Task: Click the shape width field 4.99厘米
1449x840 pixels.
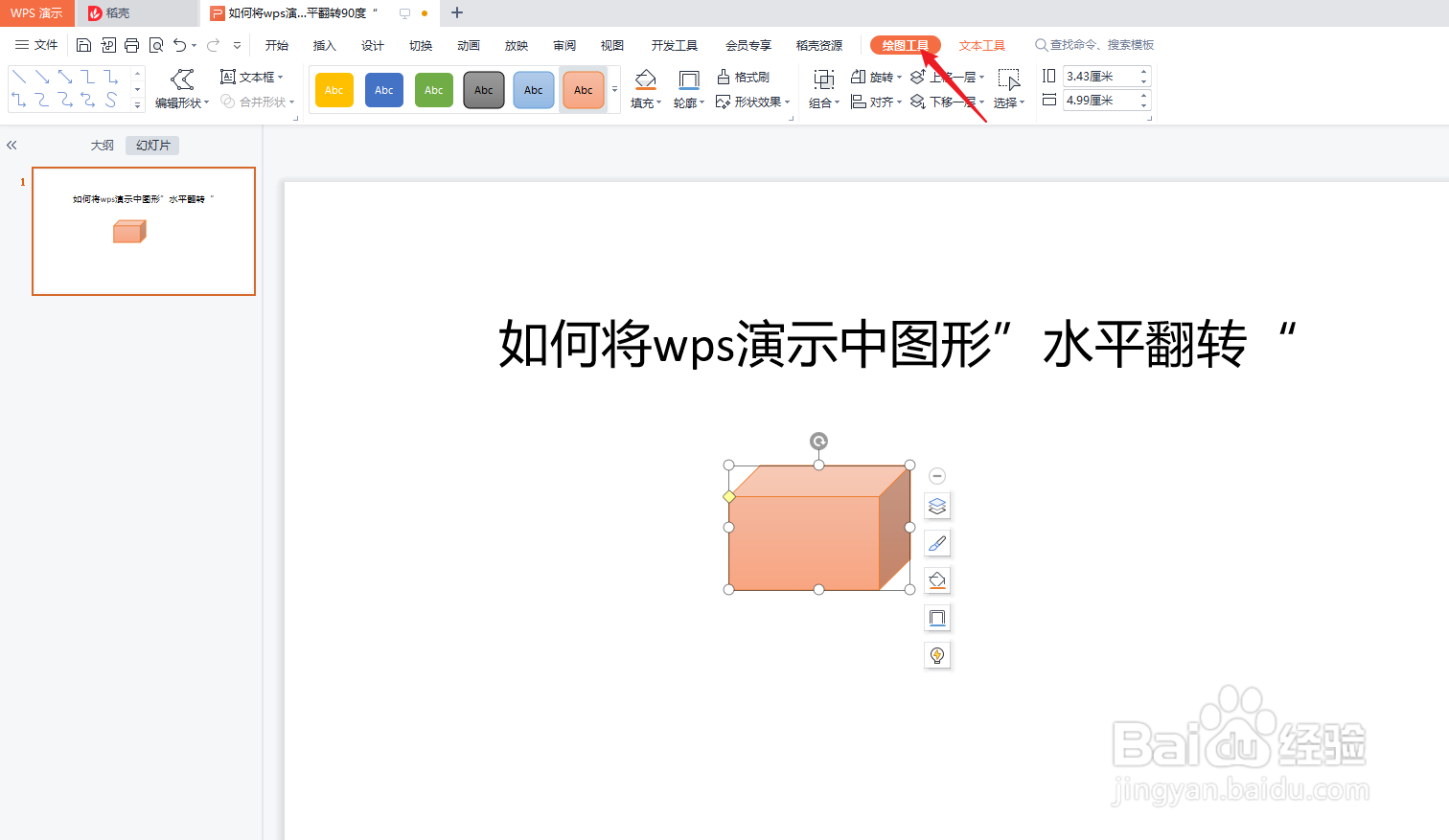Action: click(x=1100, y=100)
